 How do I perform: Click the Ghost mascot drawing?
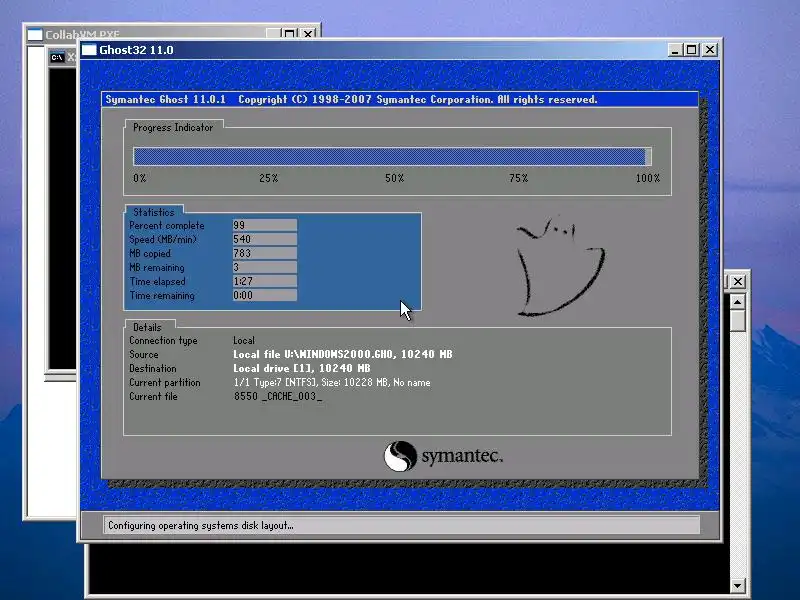click(x=560, y=265)
